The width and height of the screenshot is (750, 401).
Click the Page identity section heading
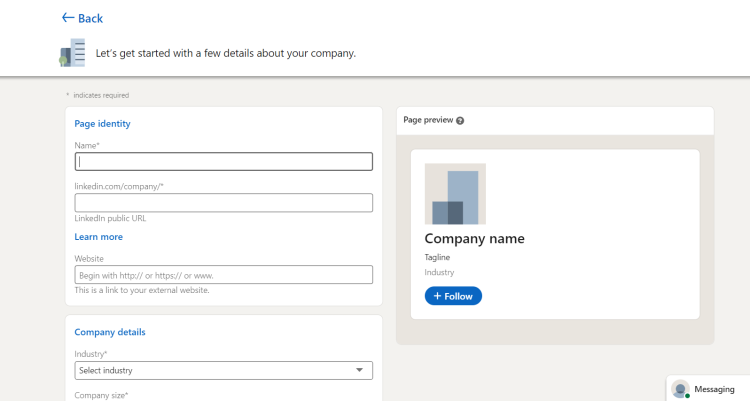103,124
